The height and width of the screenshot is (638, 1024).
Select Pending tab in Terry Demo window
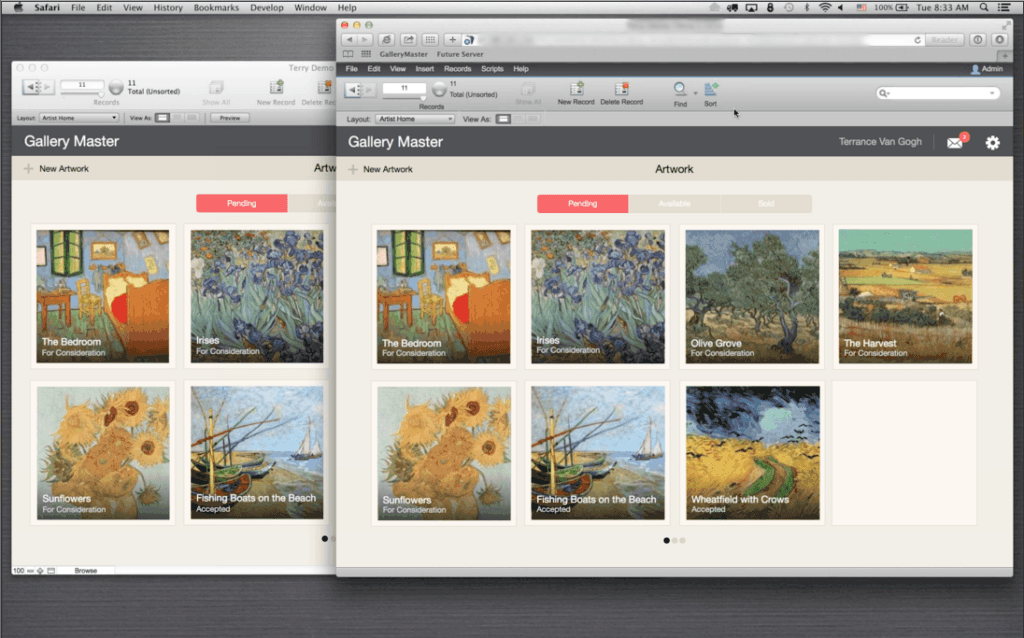click(x=242, y=203)
